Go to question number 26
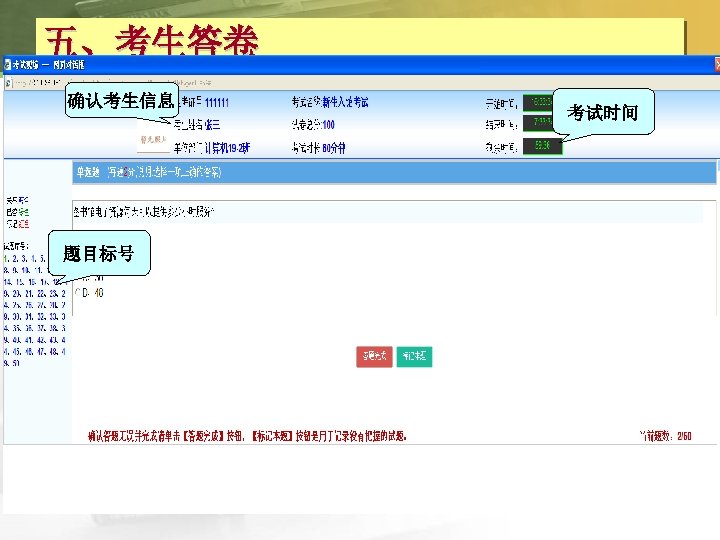Viewport: 720px width, 540px height. [x=29, y=306]
